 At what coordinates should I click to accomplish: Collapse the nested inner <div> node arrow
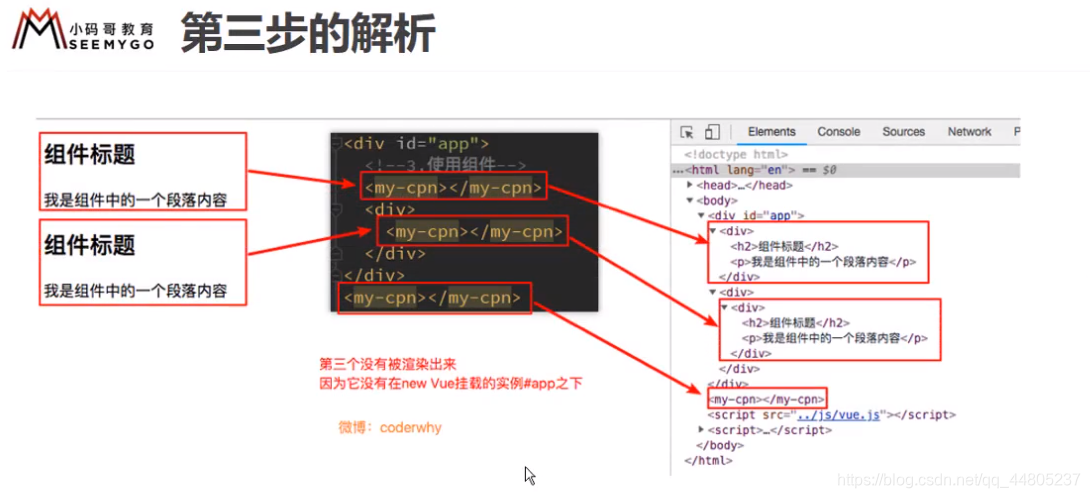724,307
